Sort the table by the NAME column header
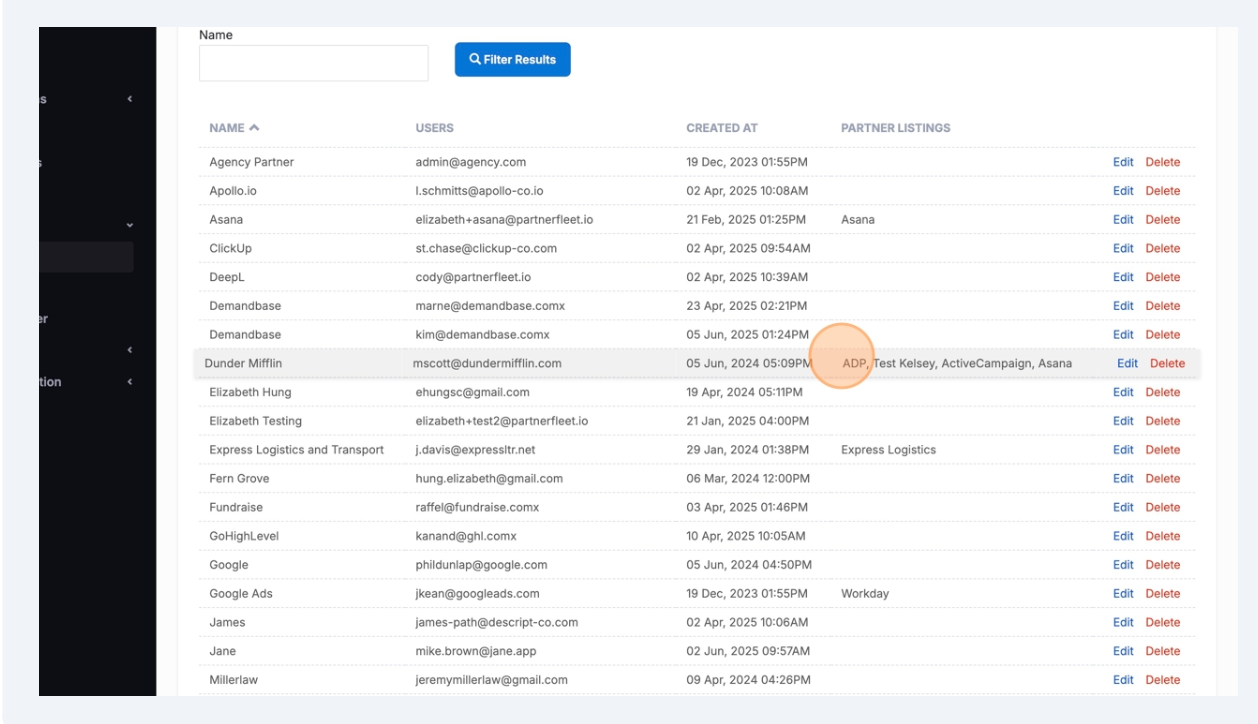This screenshot has width=1258, height=724. point(234,128)
